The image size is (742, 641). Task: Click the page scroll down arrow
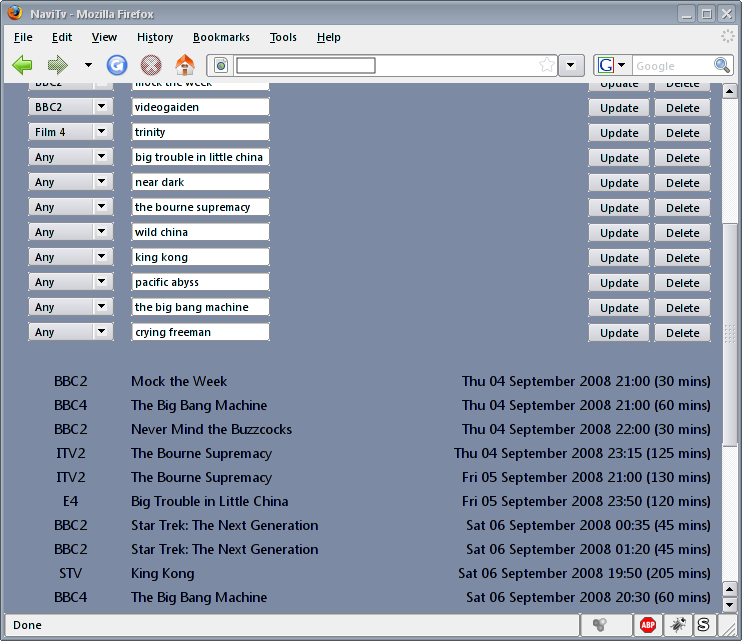[729, 605]
